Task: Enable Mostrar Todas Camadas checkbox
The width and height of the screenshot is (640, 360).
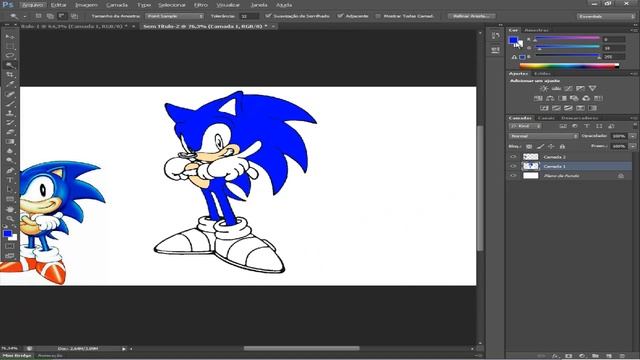Action: point(378,16)
